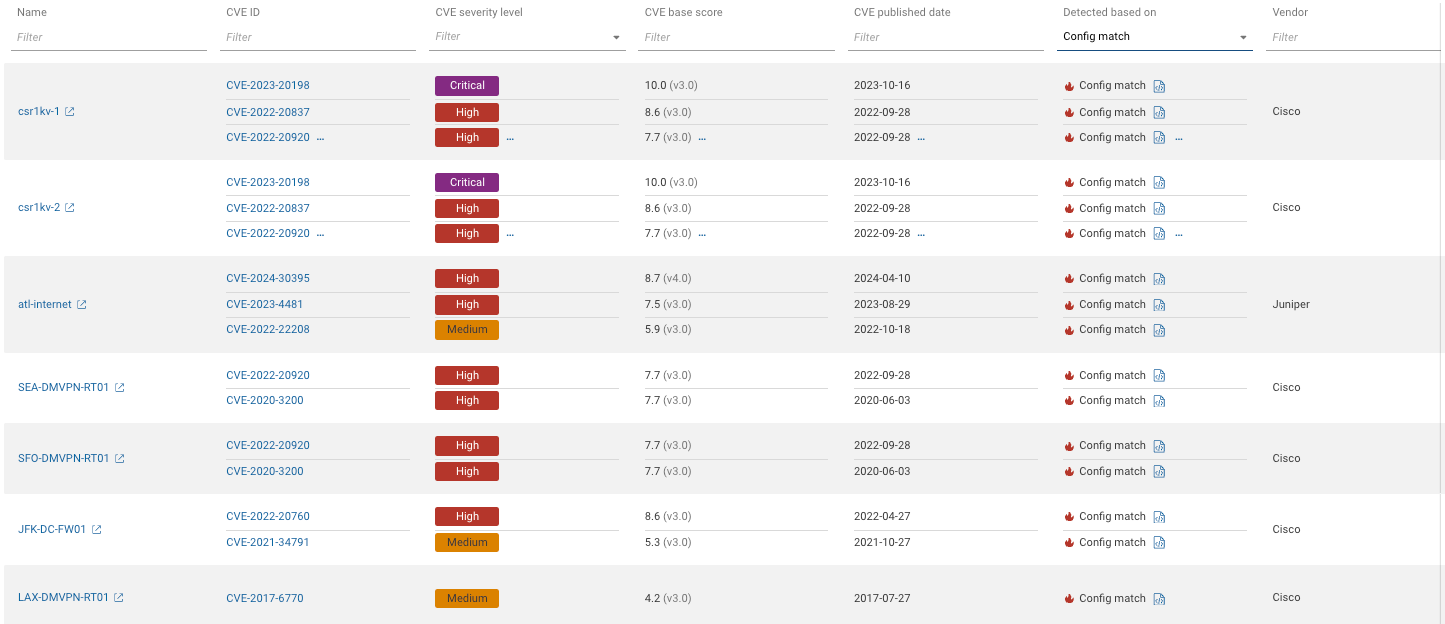The width and height of the screenshot is (1445, 624).
Task: Click the flame exploit icon beside CVE-2024-30395
Action: [x=1069, y=278]
